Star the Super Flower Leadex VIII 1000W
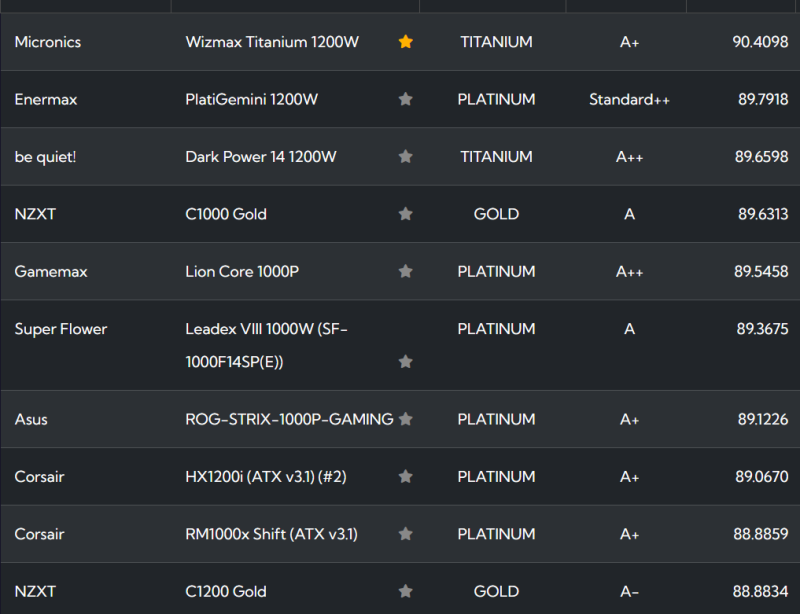 coord(405,362)
